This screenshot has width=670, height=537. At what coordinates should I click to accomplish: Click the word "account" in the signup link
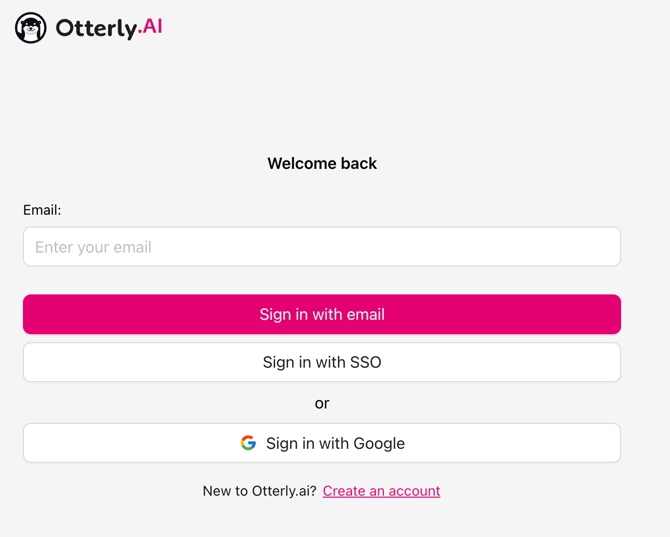pyautogui.click(x=412, y=491)
